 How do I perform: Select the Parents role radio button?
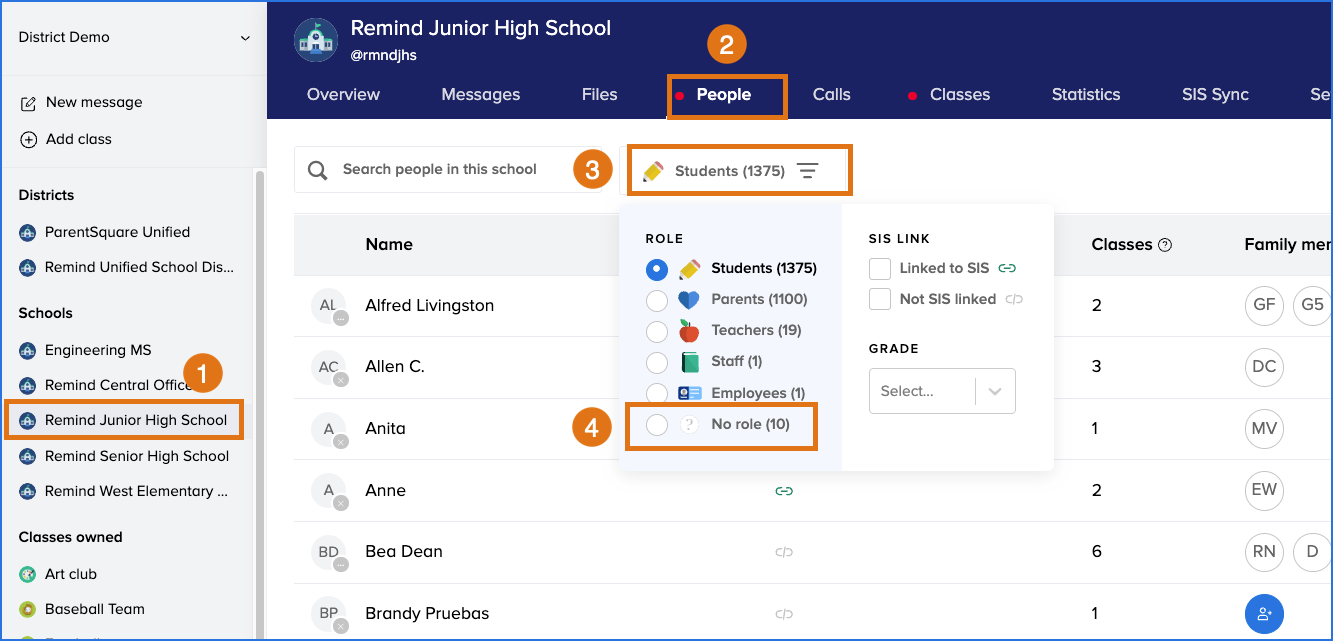(657, 300)
